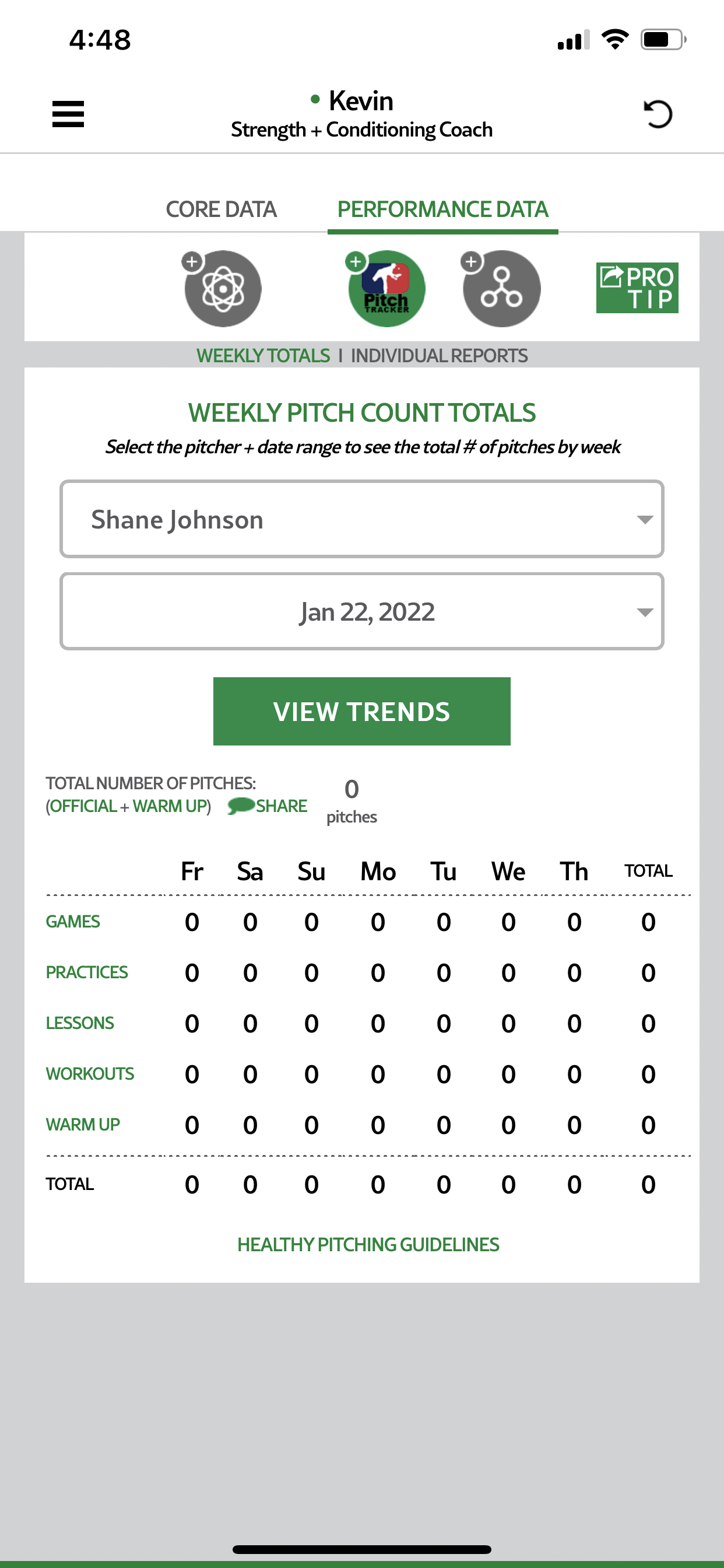Tap the Workouts row label
724x1568 pixels.
point(90,1074)
